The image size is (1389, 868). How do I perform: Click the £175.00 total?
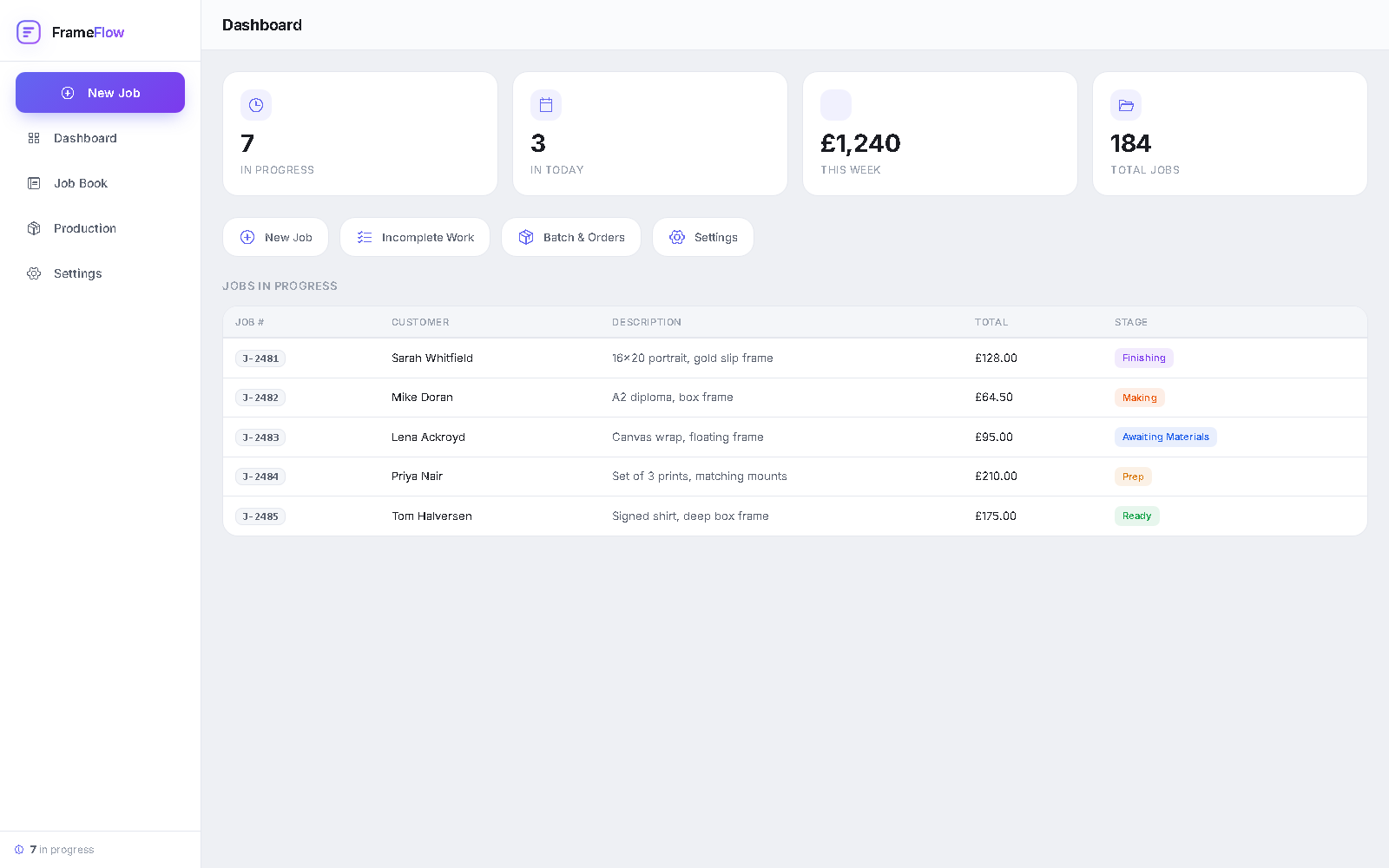coord(996,516)
